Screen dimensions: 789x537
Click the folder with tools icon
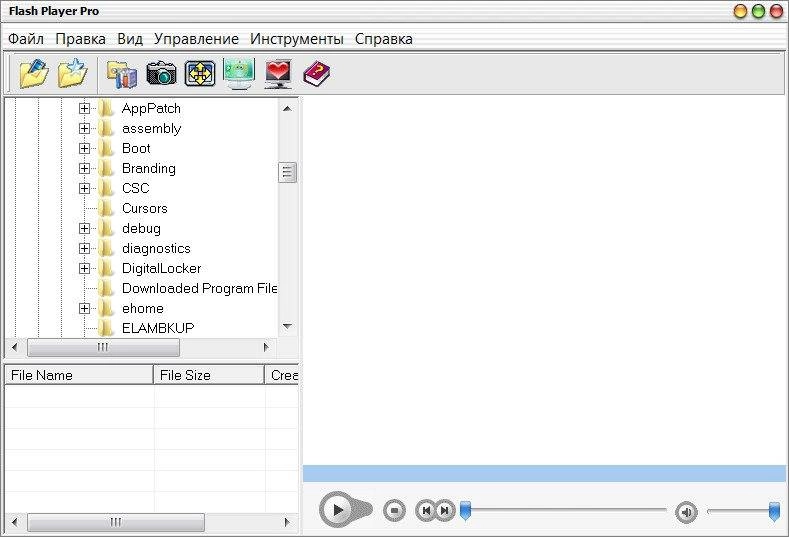tap(122, 74)
